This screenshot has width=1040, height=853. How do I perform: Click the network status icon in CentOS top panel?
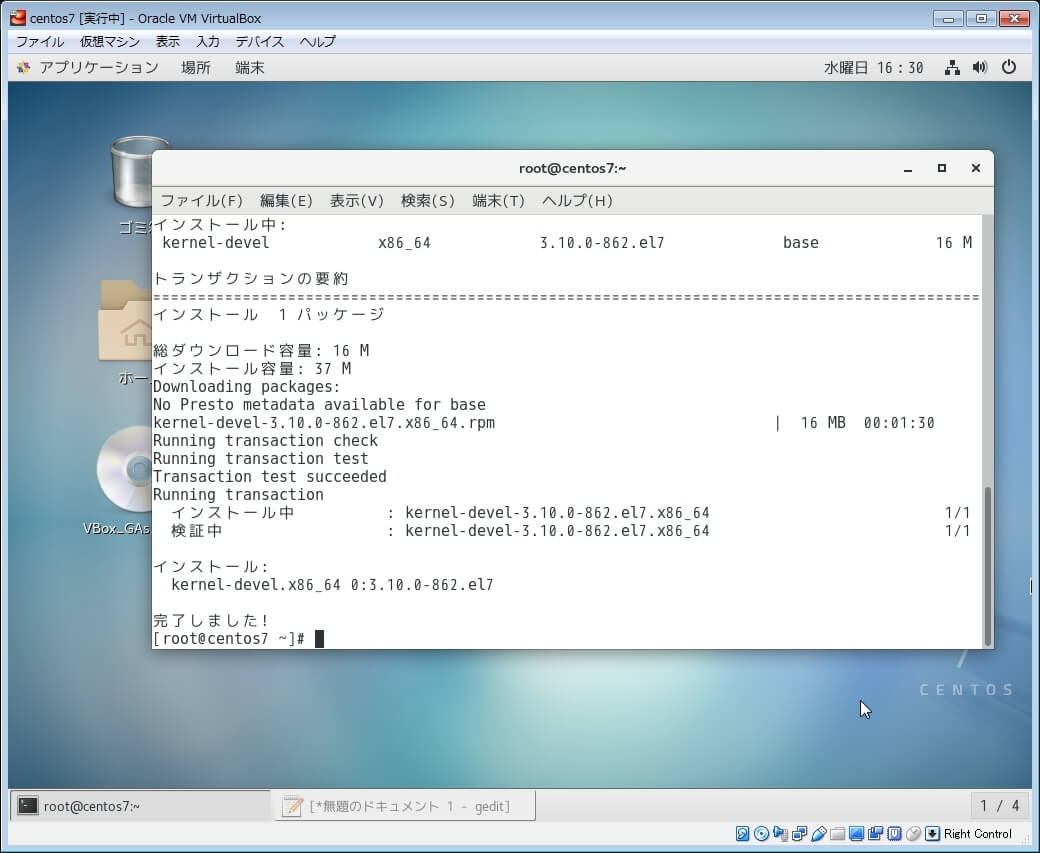tap(952, 68)
